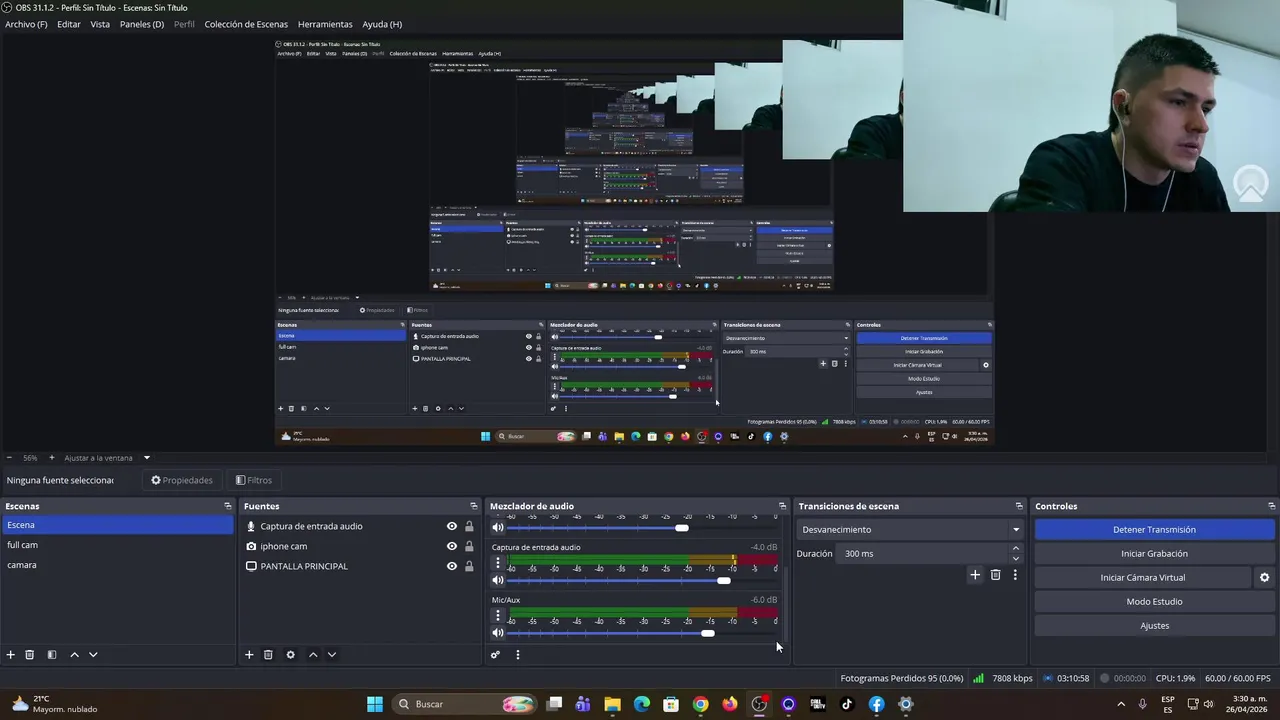Click Detener Transmisión button
Image resolution: width=1280 pixels, height=720 pixels.
tap(1154, 530)
